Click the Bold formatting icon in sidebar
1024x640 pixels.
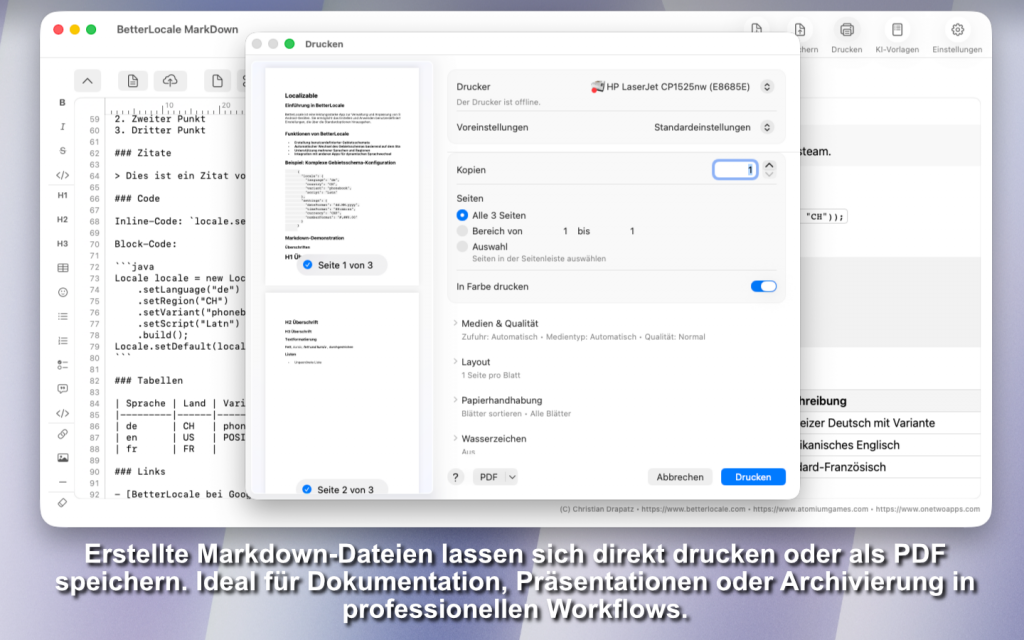(62, 102)
